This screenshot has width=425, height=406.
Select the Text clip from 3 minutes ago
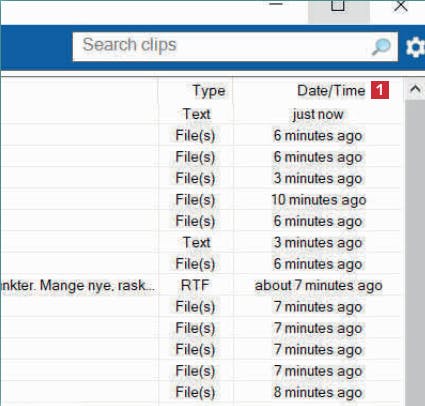200,242
